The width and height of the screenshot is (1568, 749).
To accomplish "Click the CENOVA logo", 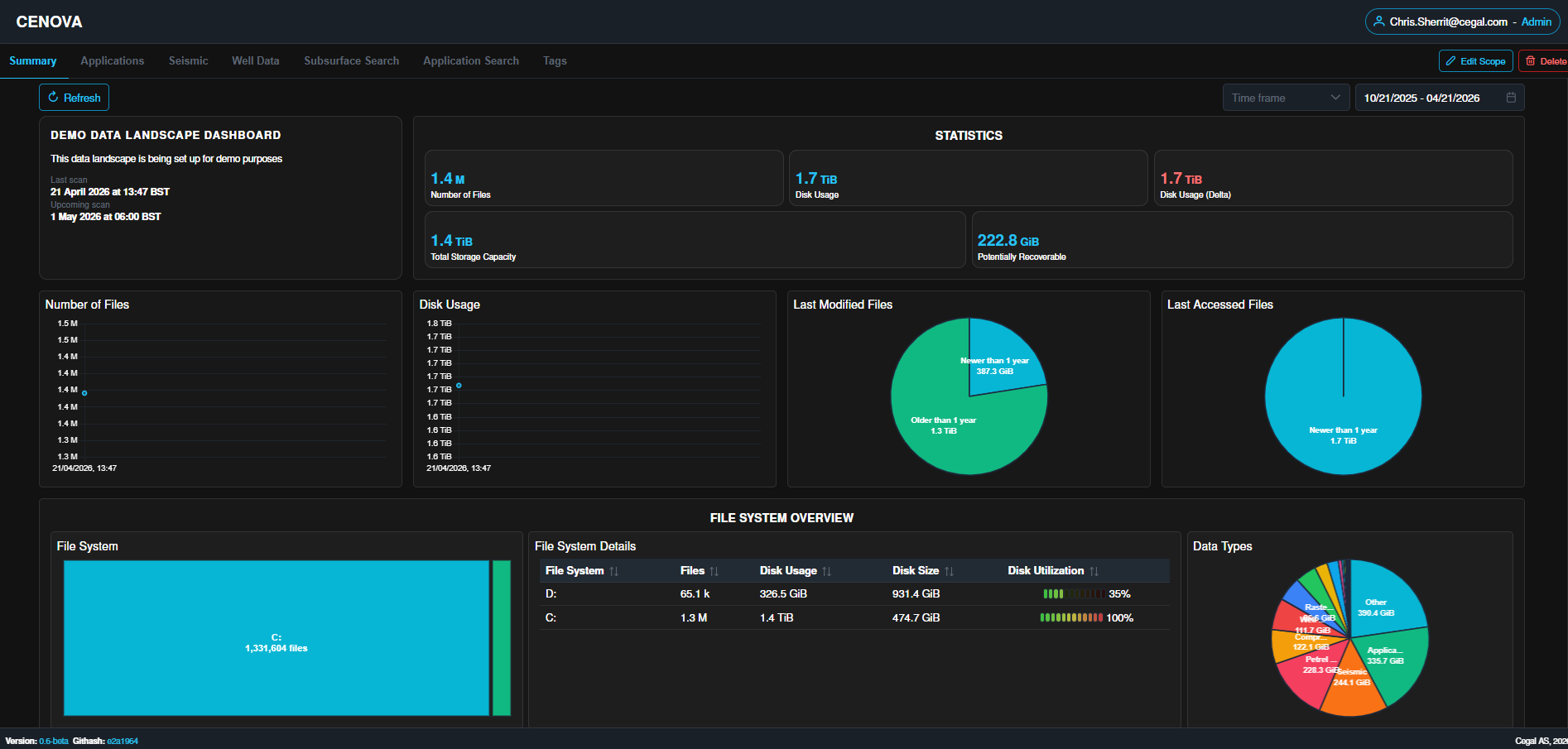I will pos(49,22).
